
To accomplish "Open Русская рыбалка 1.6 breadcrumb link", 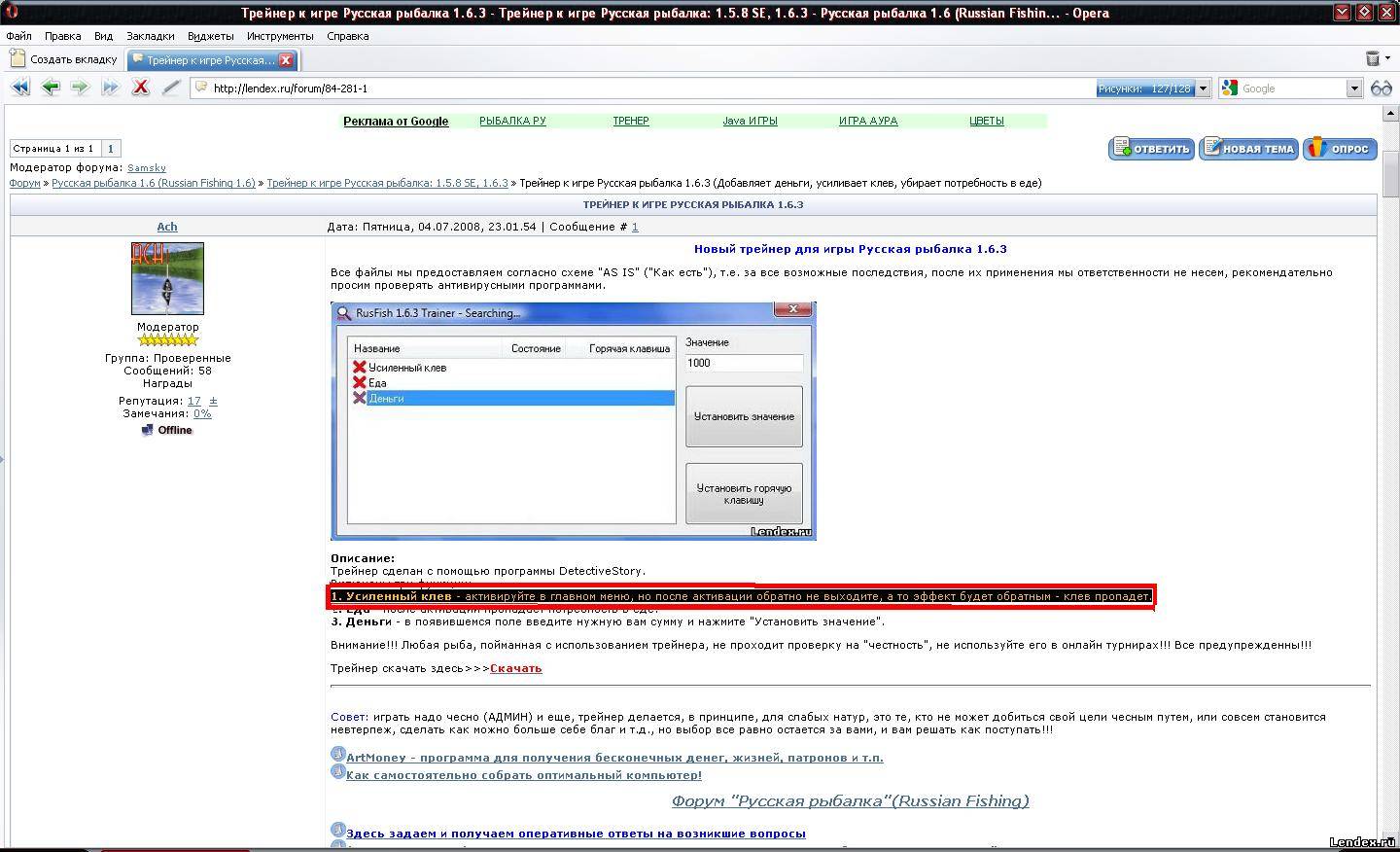I will point(154,183).
